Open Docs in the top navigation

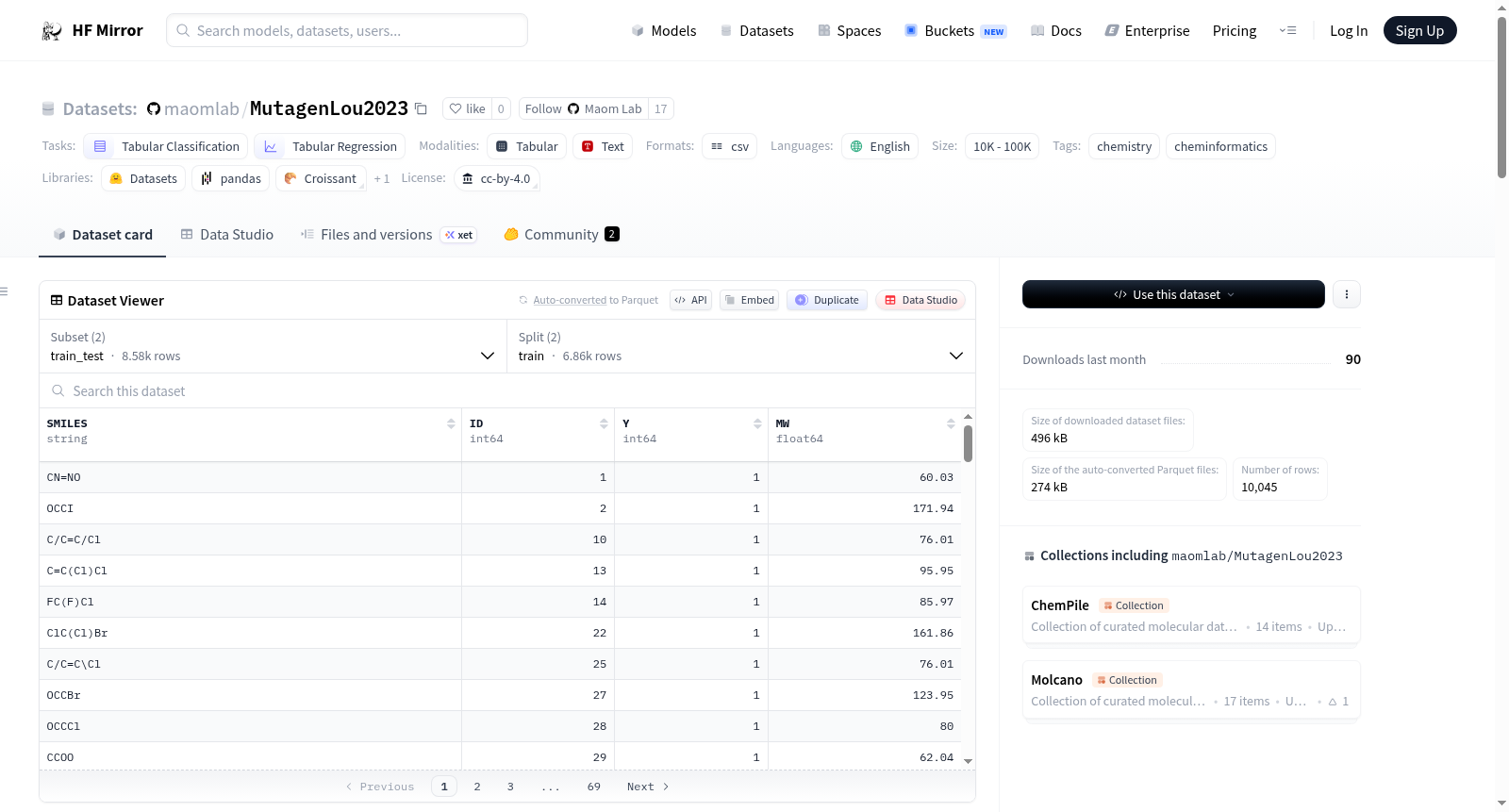tap(1056, 31)
